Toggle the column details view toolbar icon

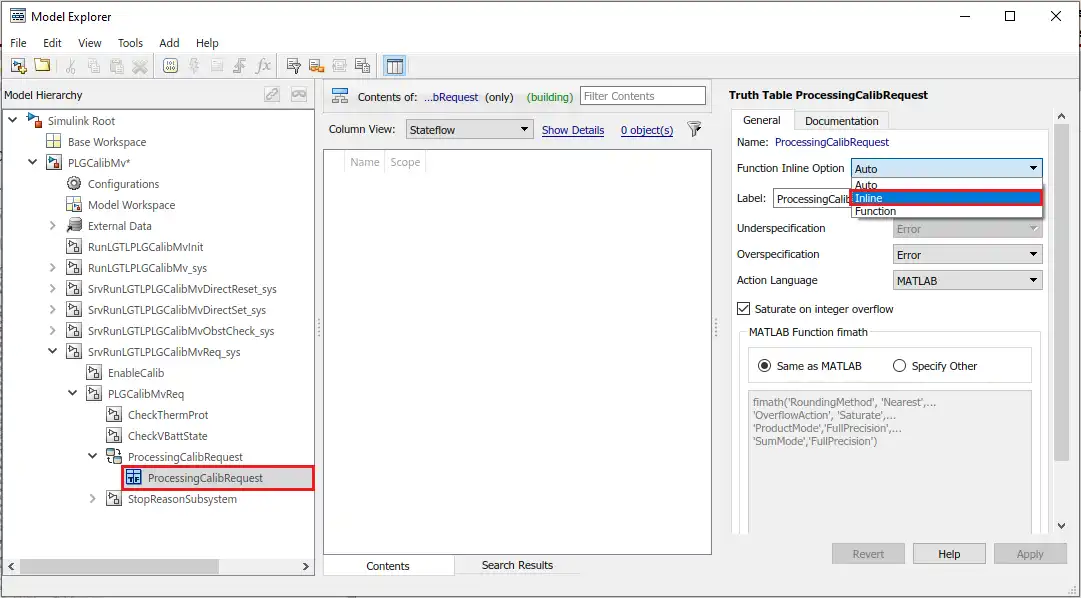pos(395,66)
